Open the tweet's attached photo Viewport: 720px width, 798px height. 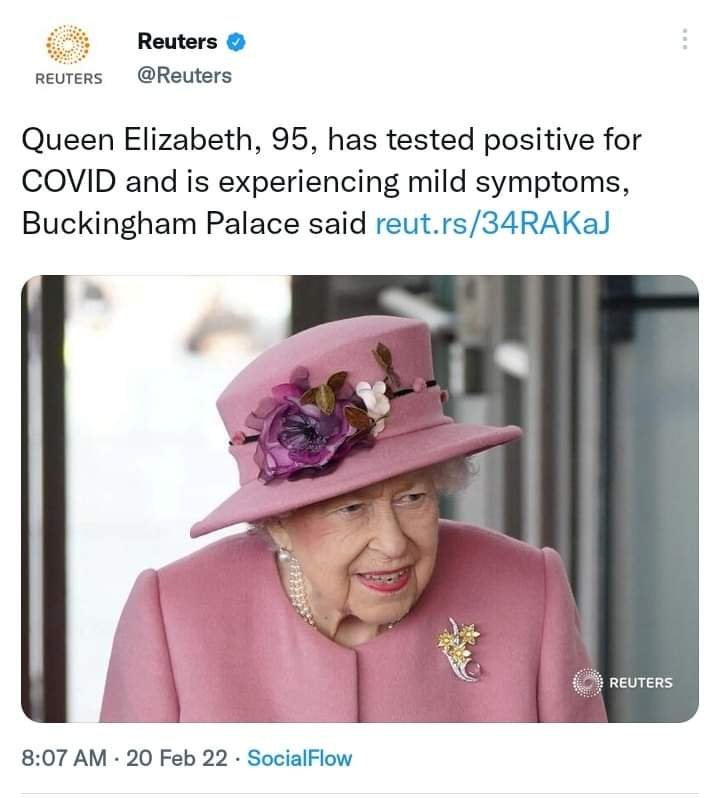[360, 499]
